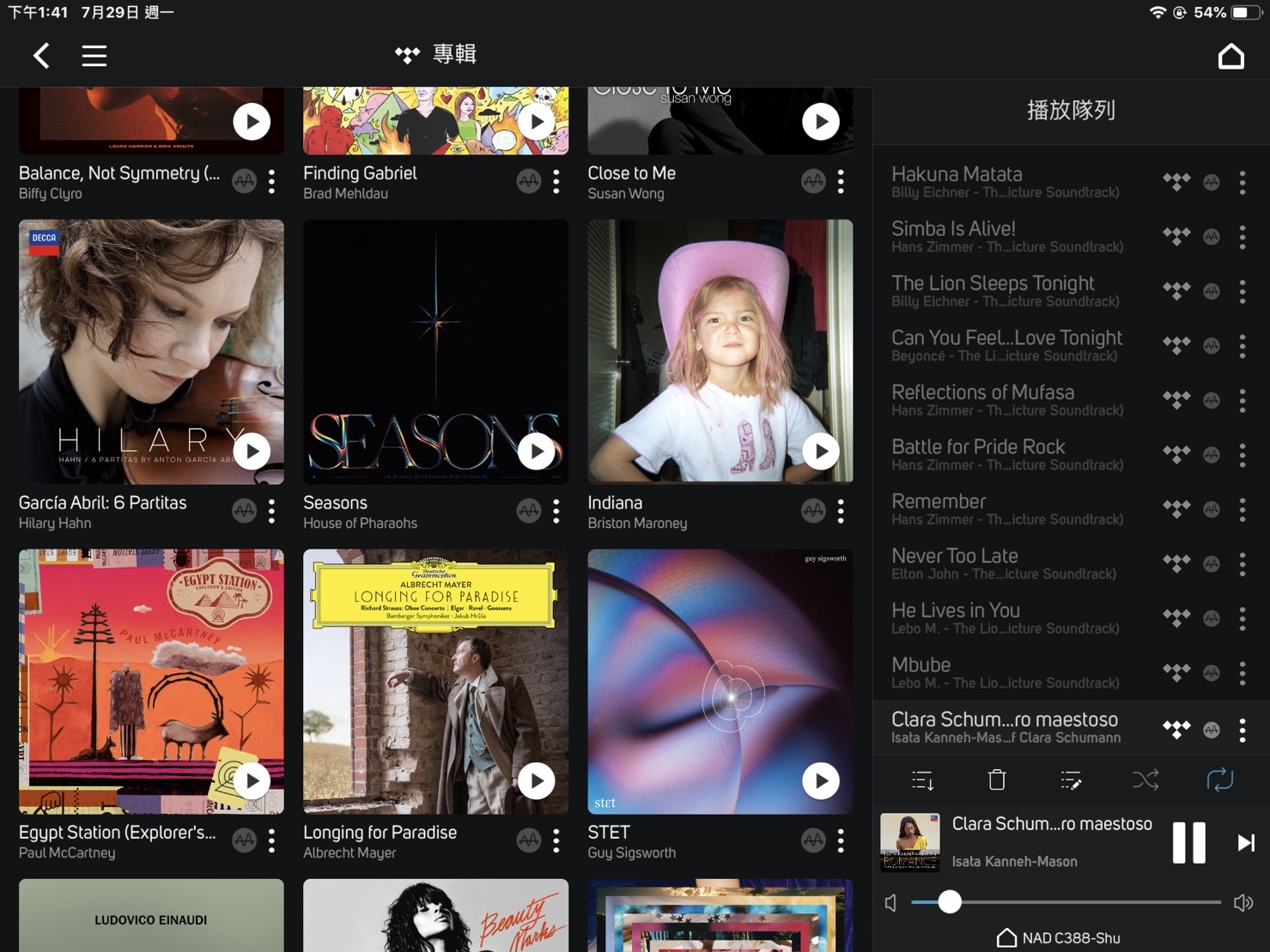Open more options for Egypt Station album
Screen dimensions: 1270x952
[x=271, y=841]
